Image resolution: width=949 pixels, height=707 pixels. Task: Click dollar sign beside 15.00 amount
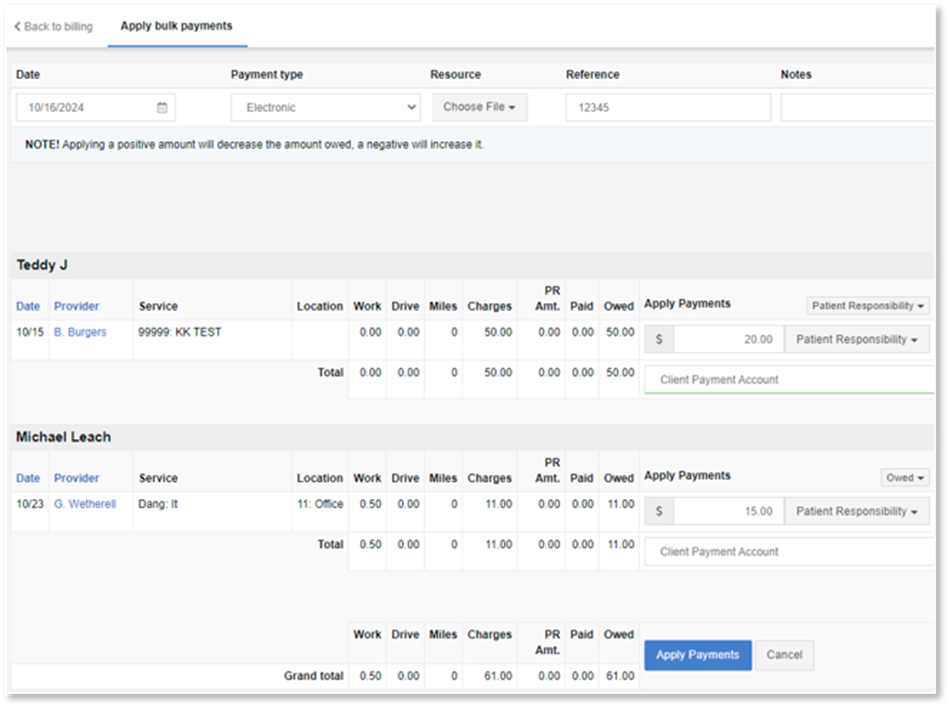click(659, 511)
